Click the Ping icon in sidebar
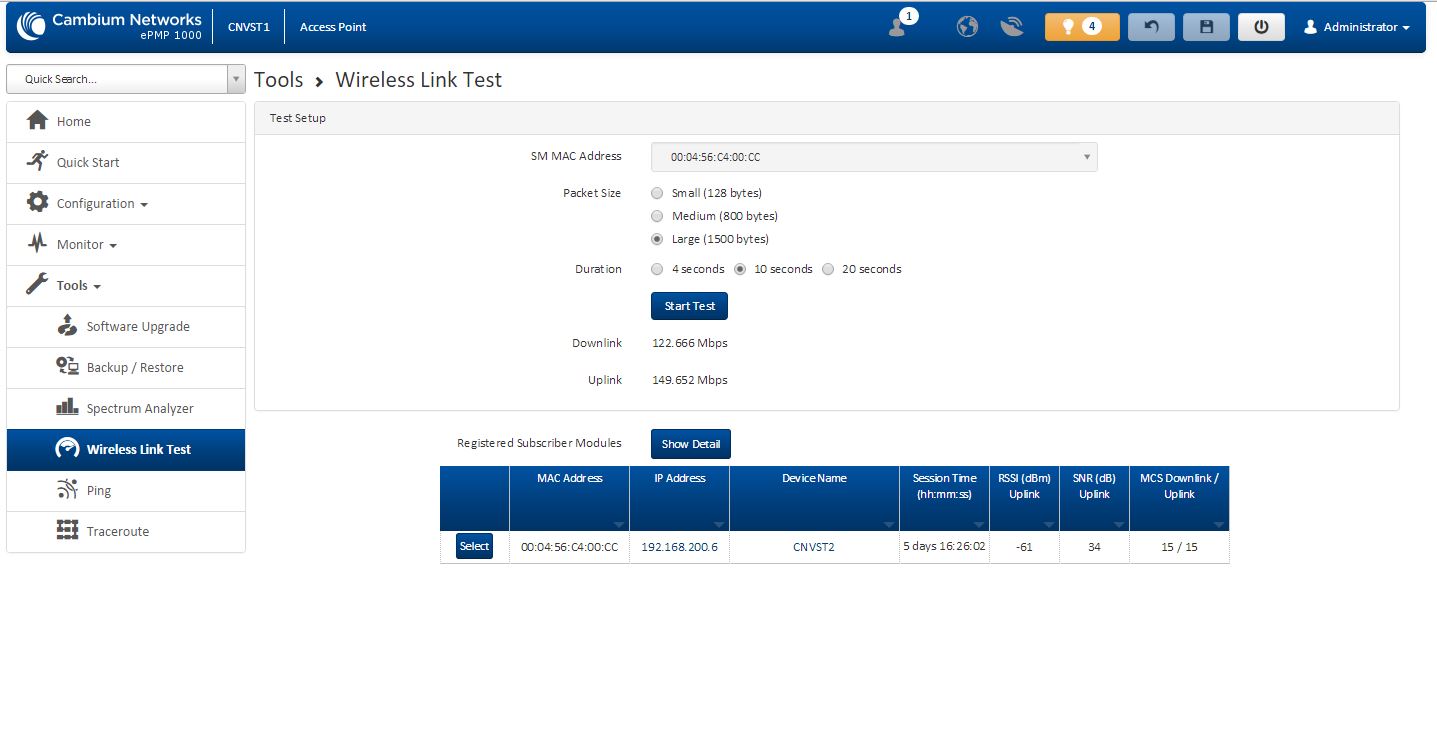This screenshot has height=748, width=1437. [67, 490]
